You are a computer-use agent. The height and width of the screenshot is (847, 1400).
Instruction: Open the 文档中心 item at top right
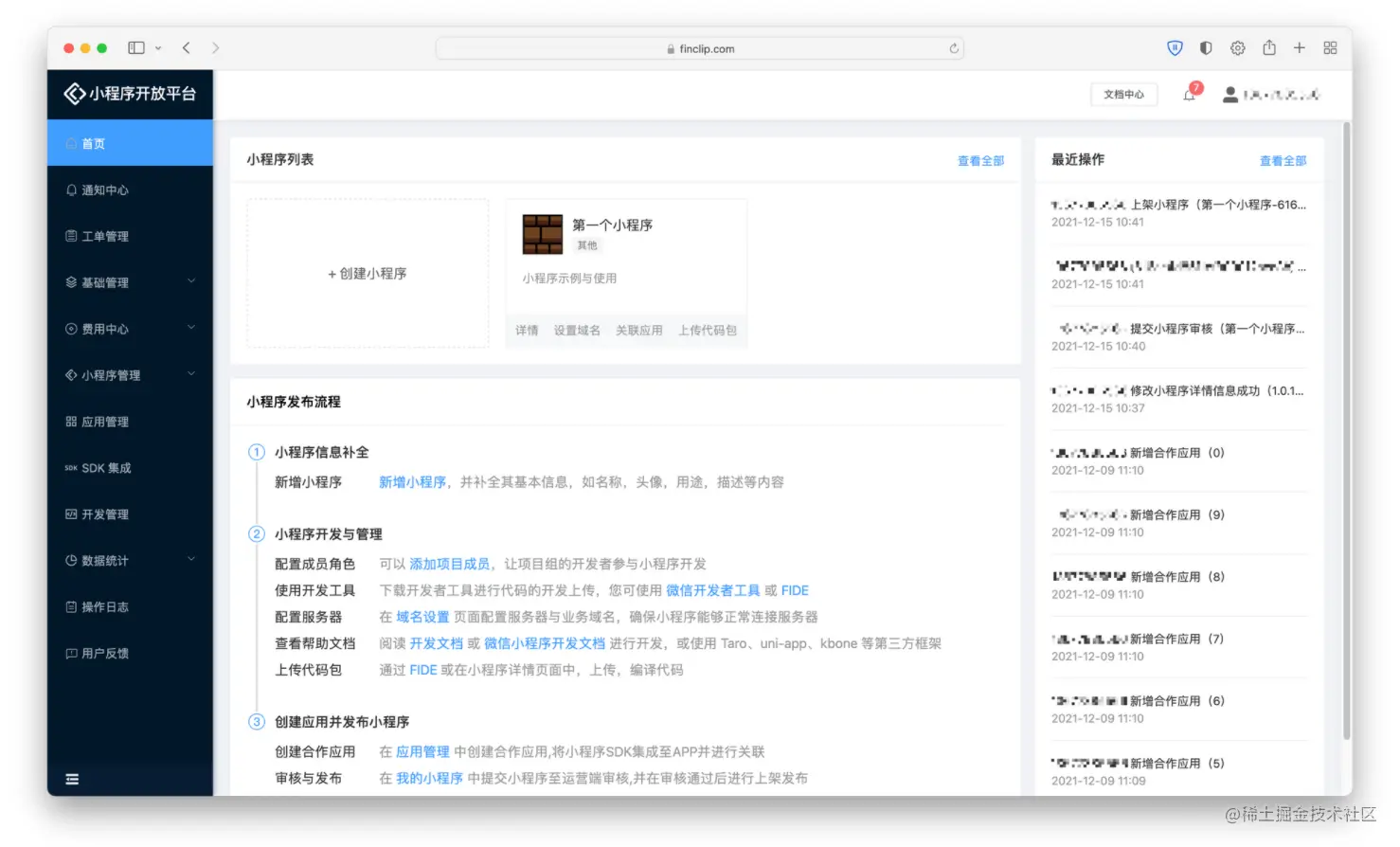pyautogui.click(x=1123, y=94)
